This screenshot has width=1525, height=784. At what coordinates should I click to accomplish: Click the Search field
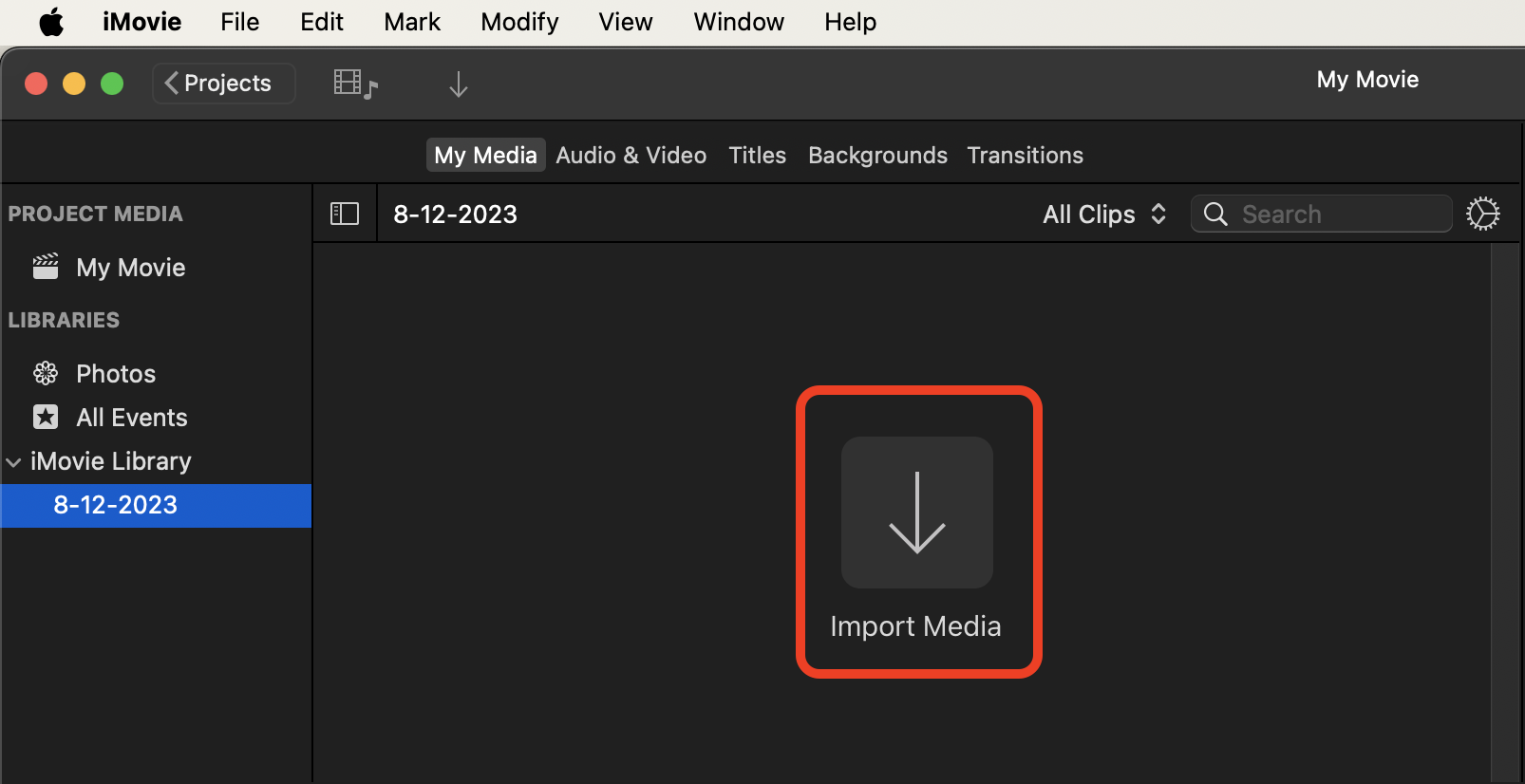[1322, 214]
